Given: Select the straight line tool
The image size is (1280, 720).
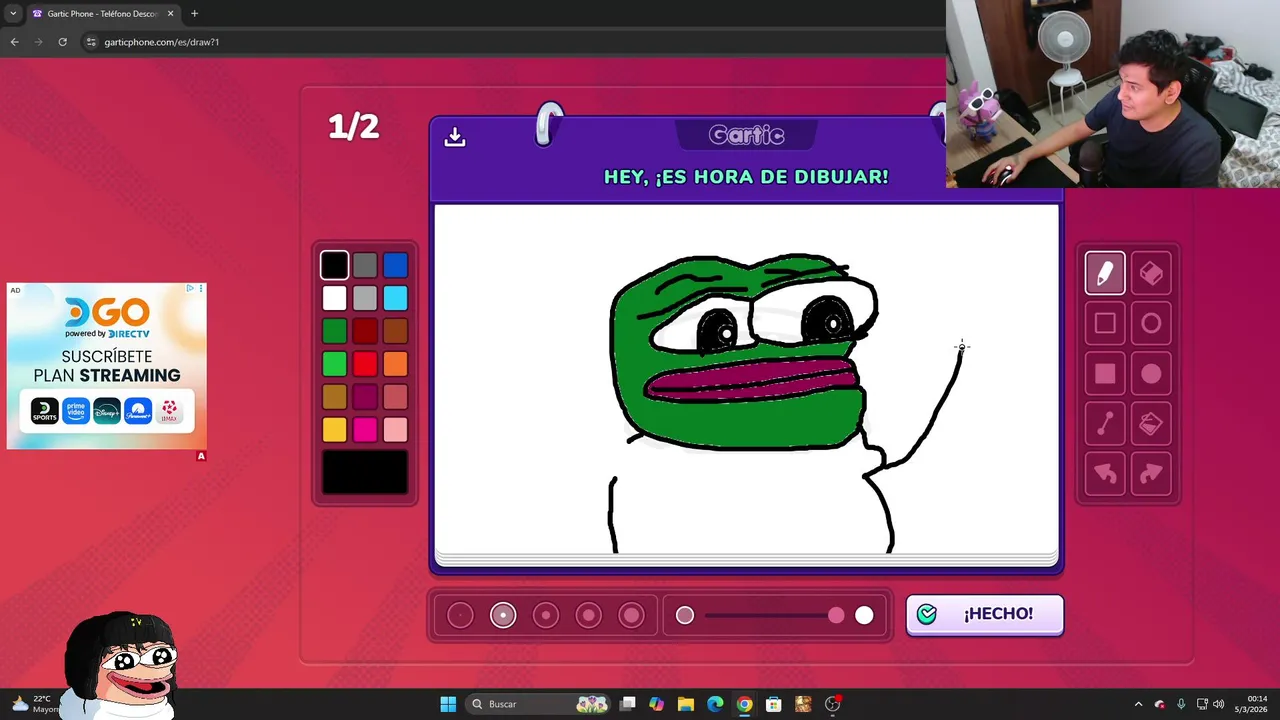Looking at the screenshot, I should pos(1105,424).
